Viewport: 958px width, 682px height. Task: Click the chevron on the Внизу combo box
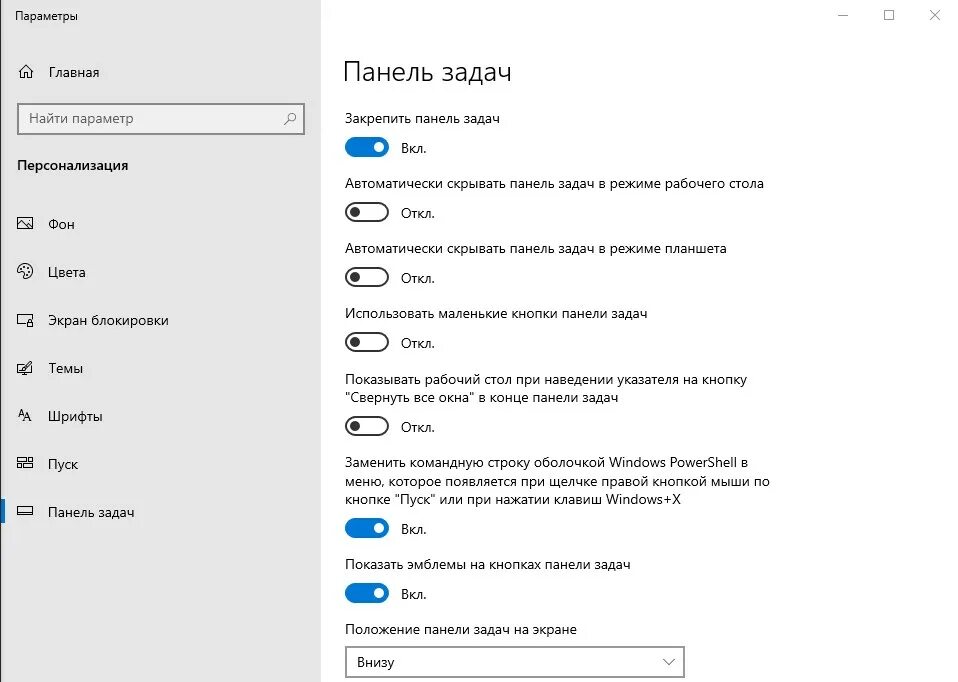coord(668,662)
